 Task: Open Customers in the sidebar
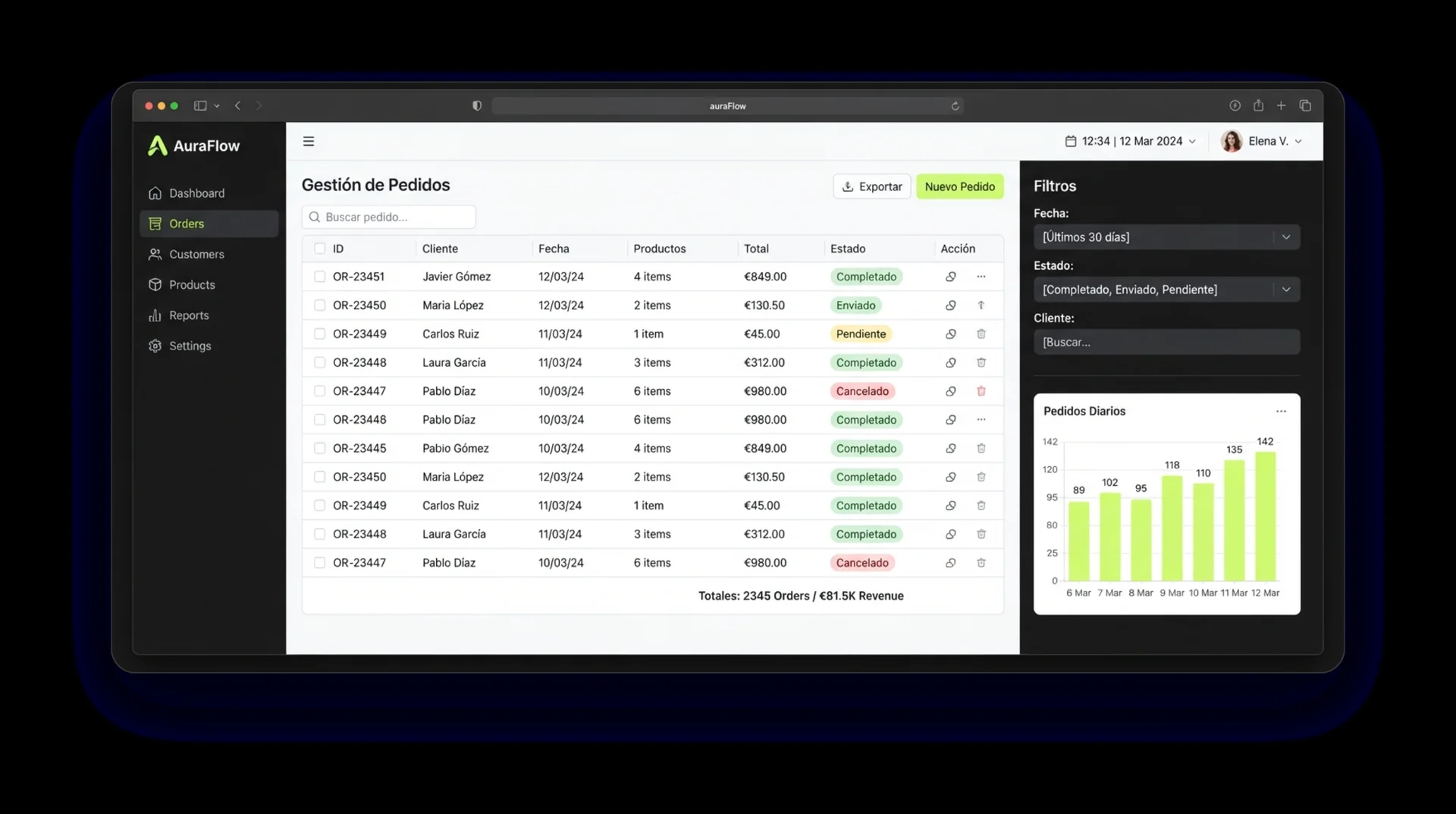[209, 254]
